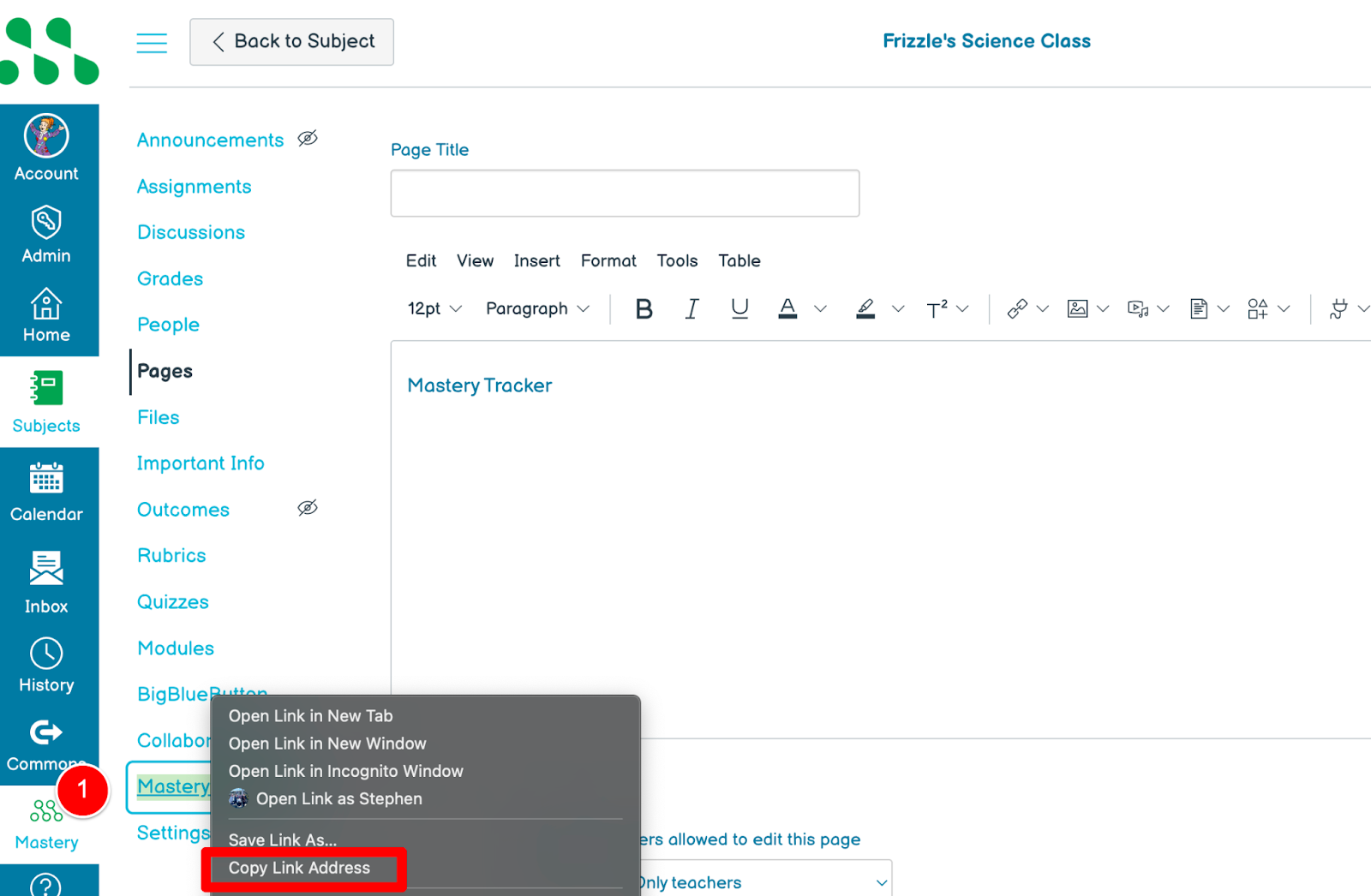
Task: Expand image options arrow
Action: pos(1103,308)
